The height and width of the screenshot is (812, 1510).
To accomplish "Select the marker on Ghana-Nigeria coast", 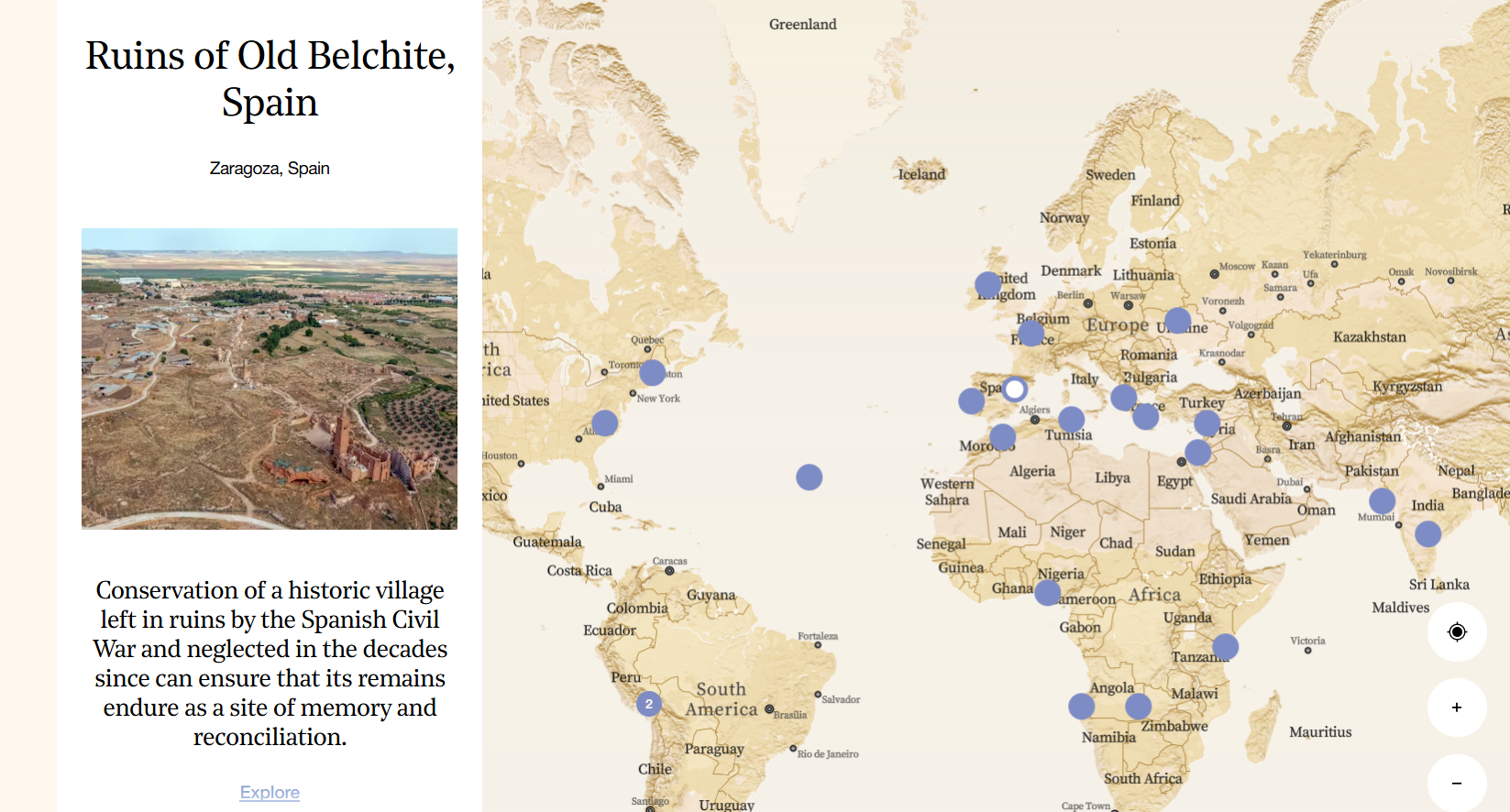I will tap(1047, 593).
